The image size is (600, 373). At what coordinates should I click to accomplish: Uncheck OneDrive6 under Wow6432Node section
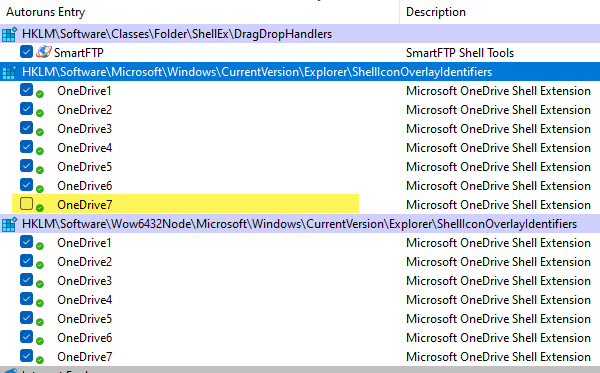tap(26, 336)
